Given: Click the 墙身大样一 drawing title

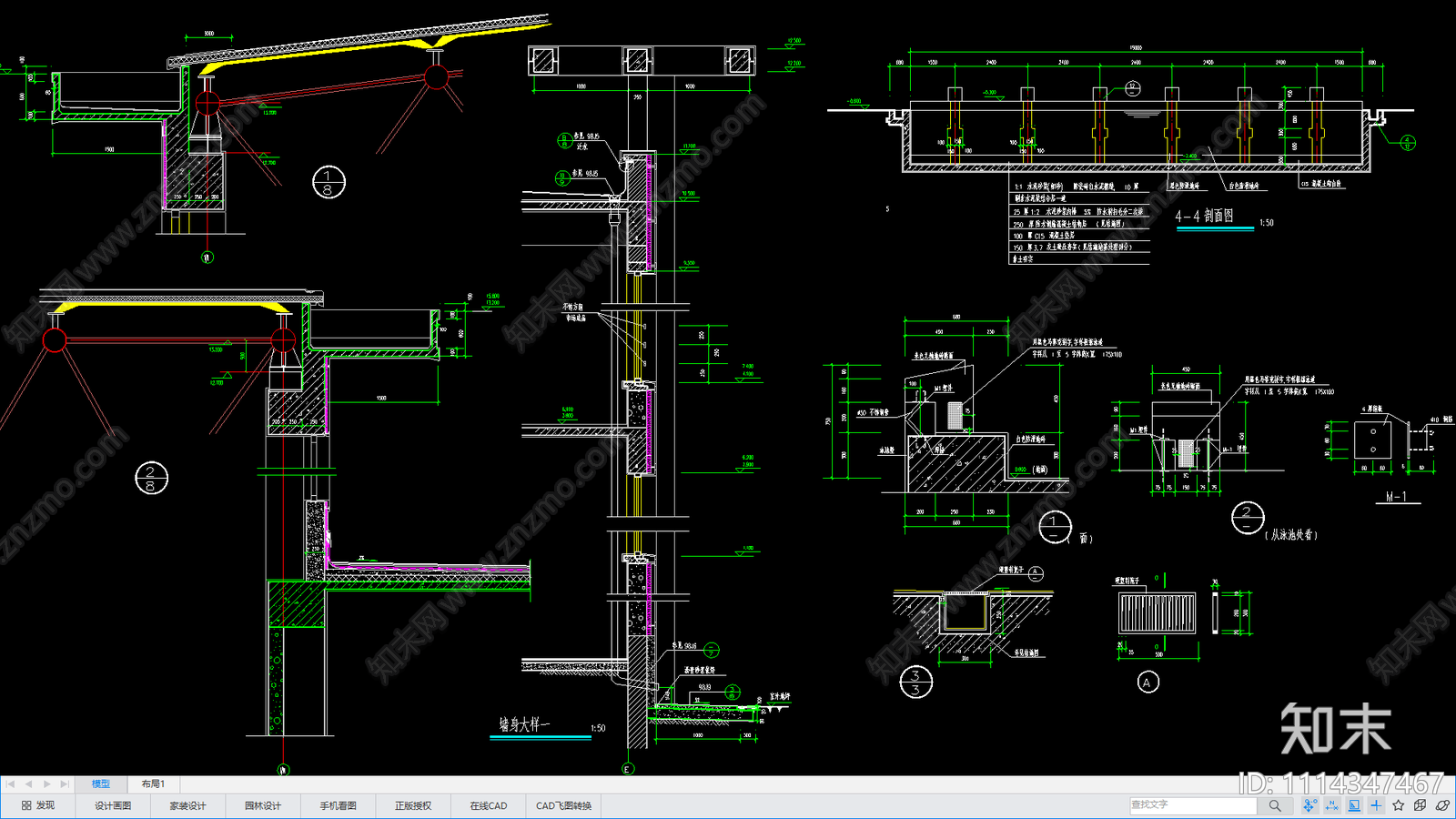Looking at the screenshot, I should [524, 724].
